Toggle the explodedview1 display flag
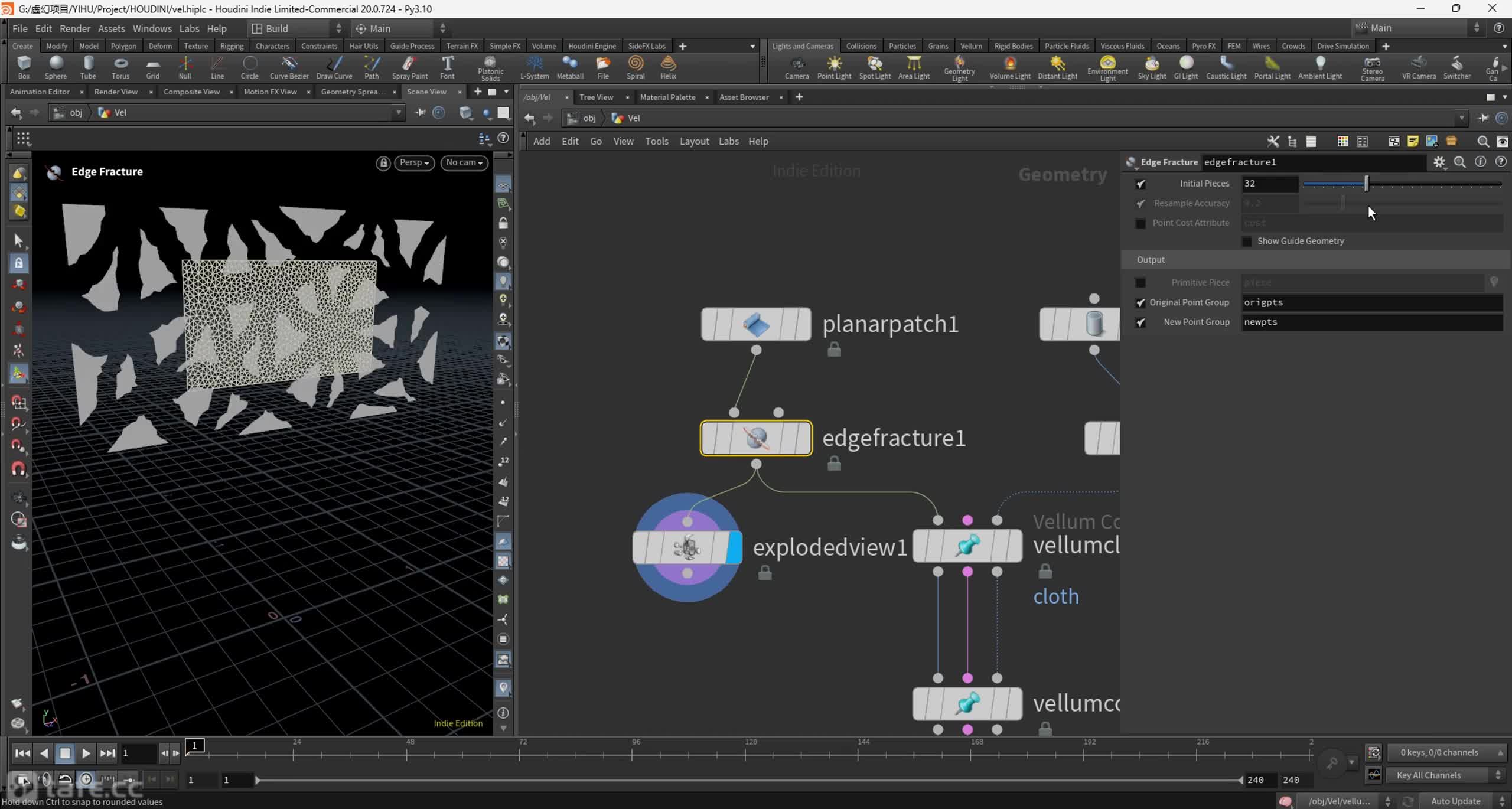Image resolution: width=1512 pixels, height=809 pixels. pyautogui.click(x=734, y=547)
